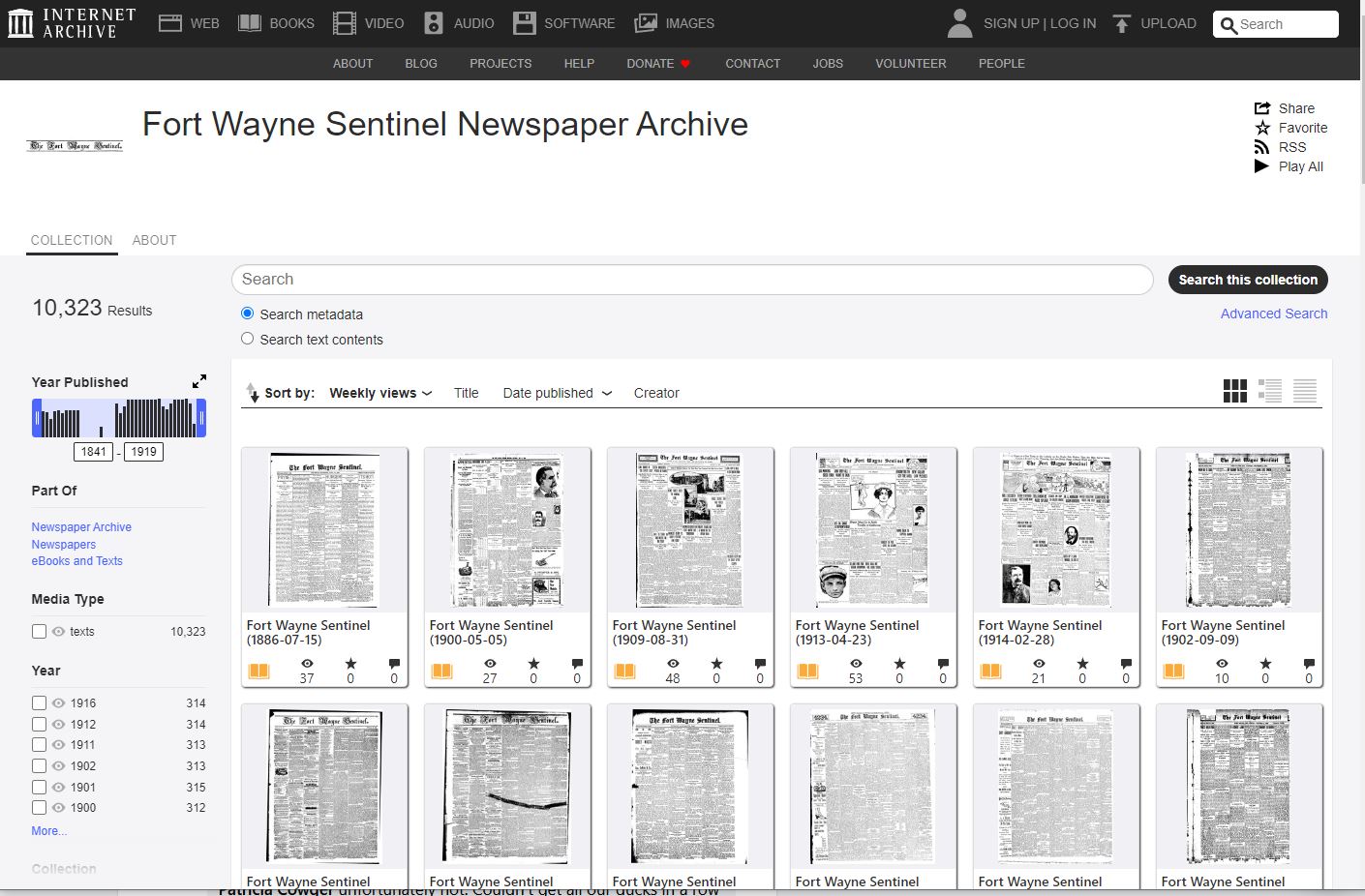The image size is (1365, 896).
Task: Click the right handle of year range slider
Action: 201,418
